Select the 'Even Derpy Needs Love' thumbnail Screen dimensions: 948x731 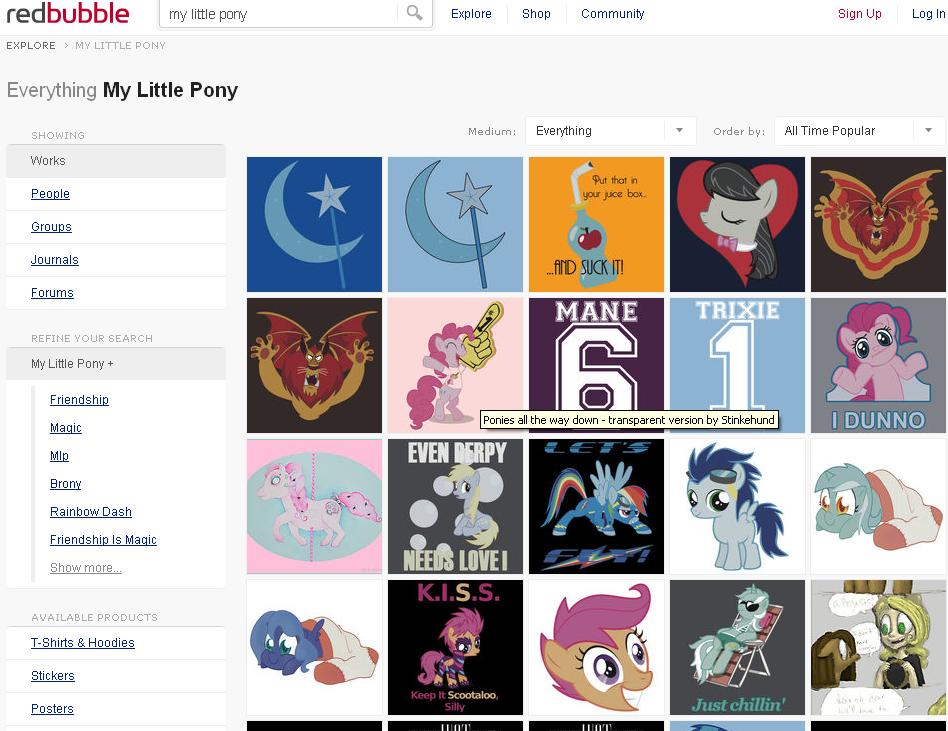[x=455, y=506]
